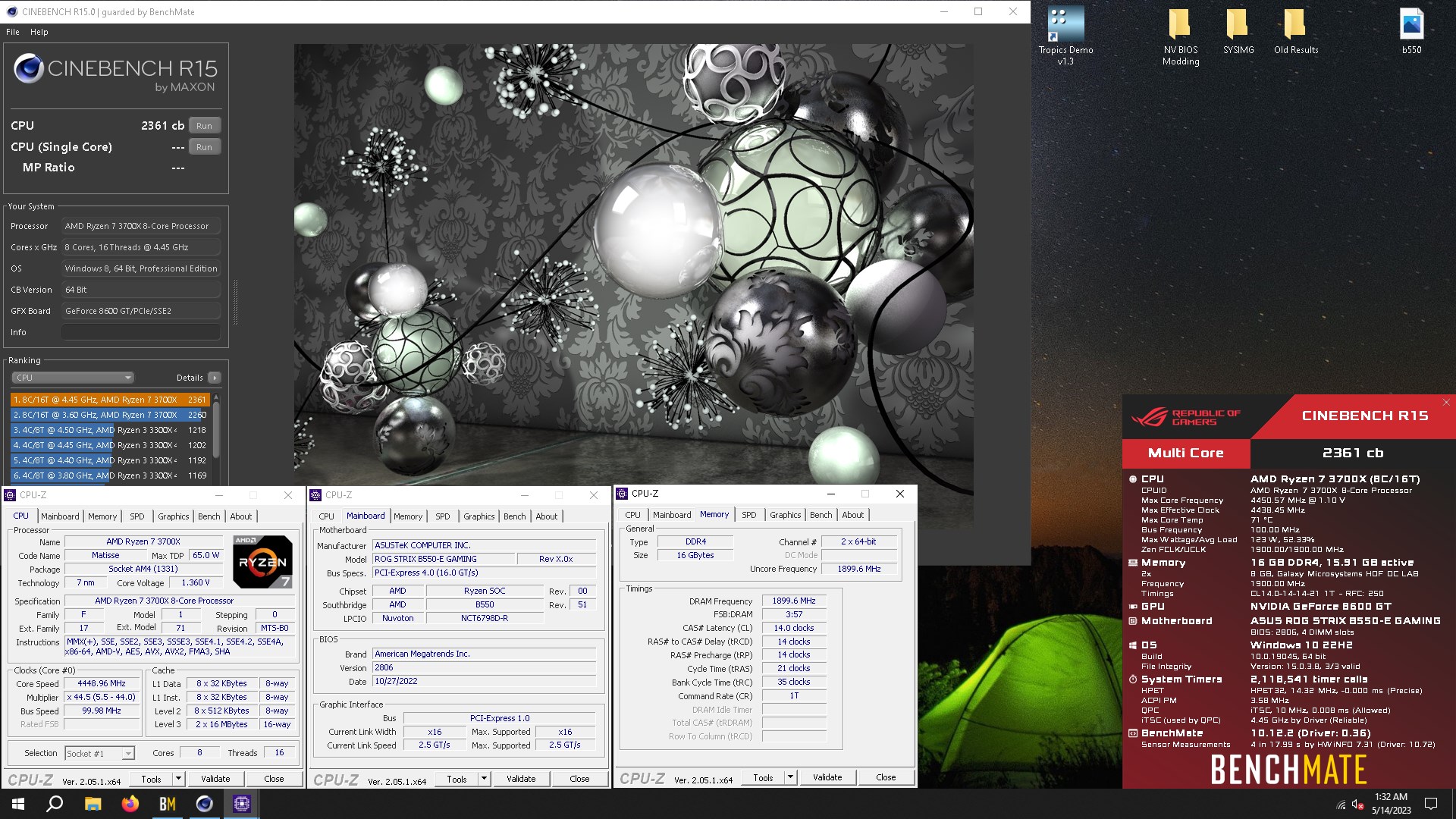The width and height of the screenshot is (1456, 819).
Task: Open the Cinebench Help menu
Action: [39, 32]
